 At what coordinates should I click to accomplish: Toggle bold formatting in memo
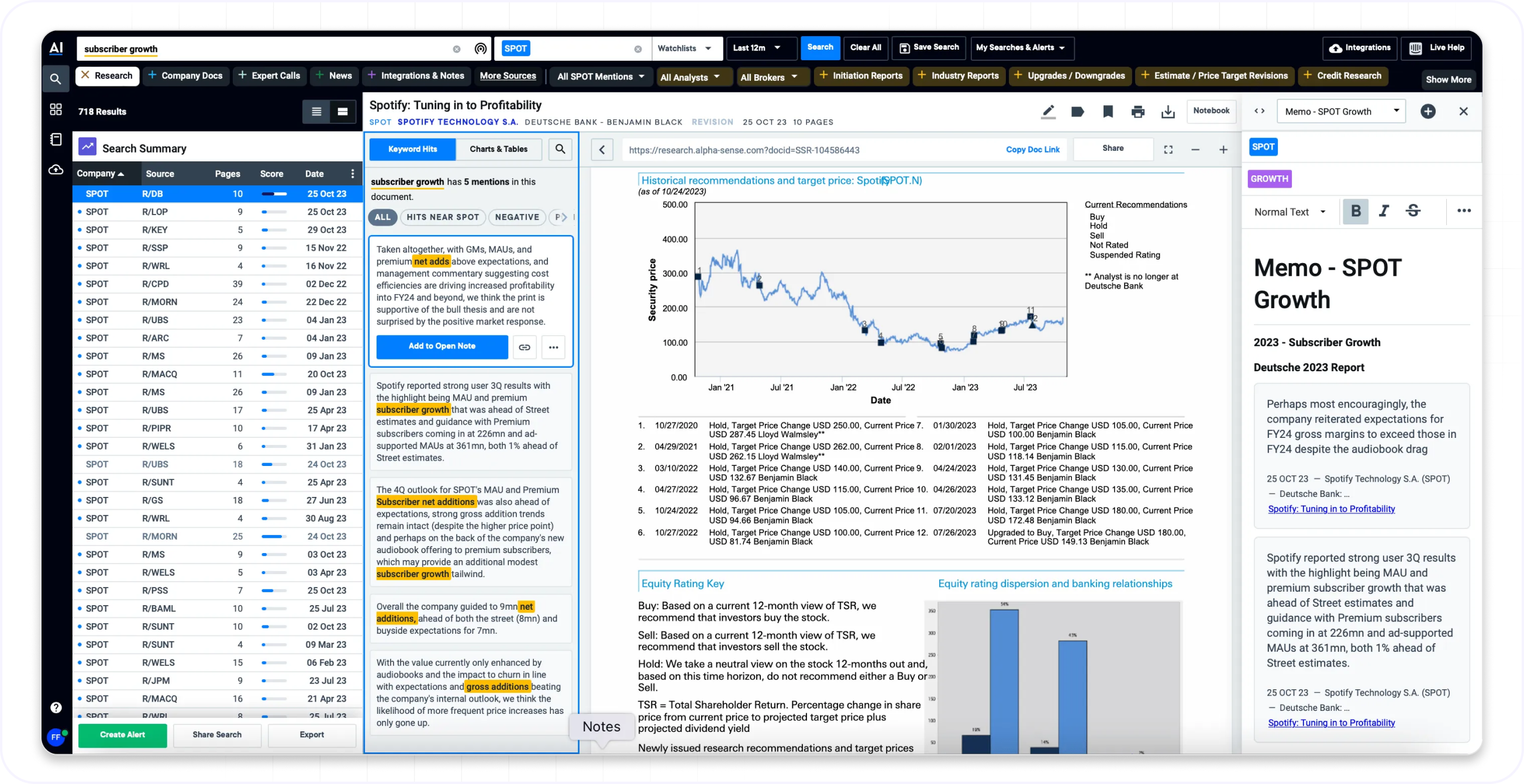1356,211
